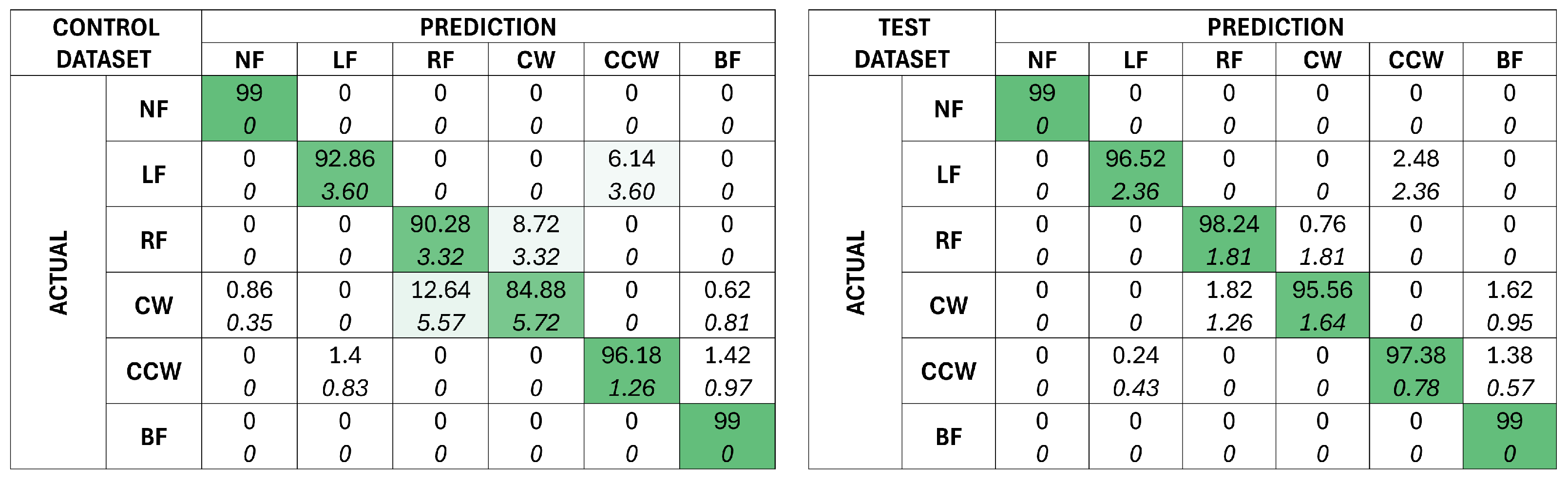This screenshot has height=482, width=1568.
Task: Click the LF row label in control table
Action: 153,175
